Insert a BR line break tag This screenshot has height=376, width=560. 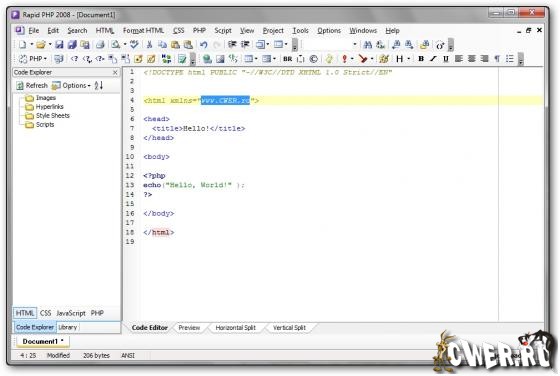pyautogui.click(x=288, y=59)
